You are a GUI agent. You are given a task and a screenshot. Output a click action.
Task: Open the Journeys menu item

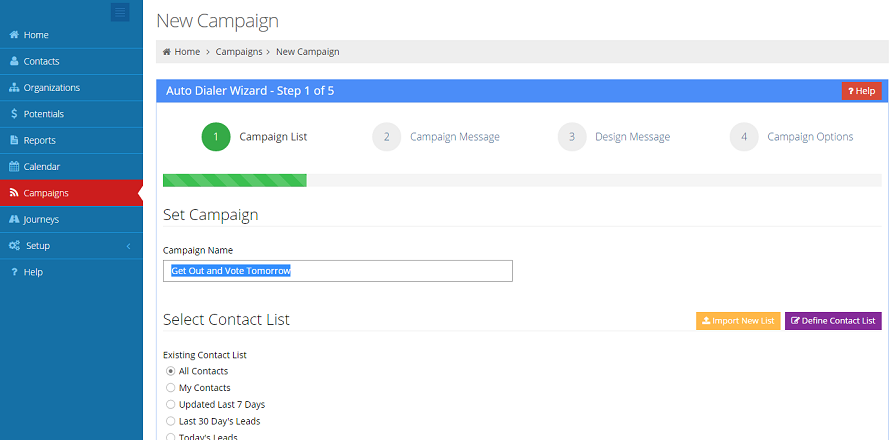71,219
